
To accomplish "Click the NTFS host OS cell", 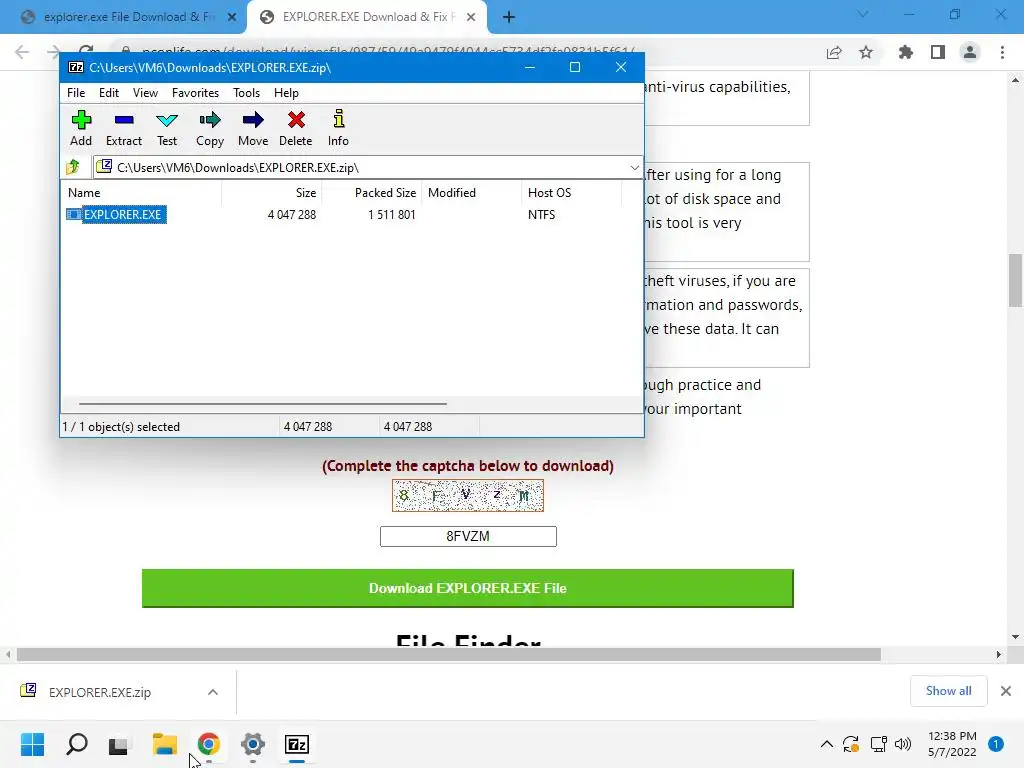I will (541, 214).
